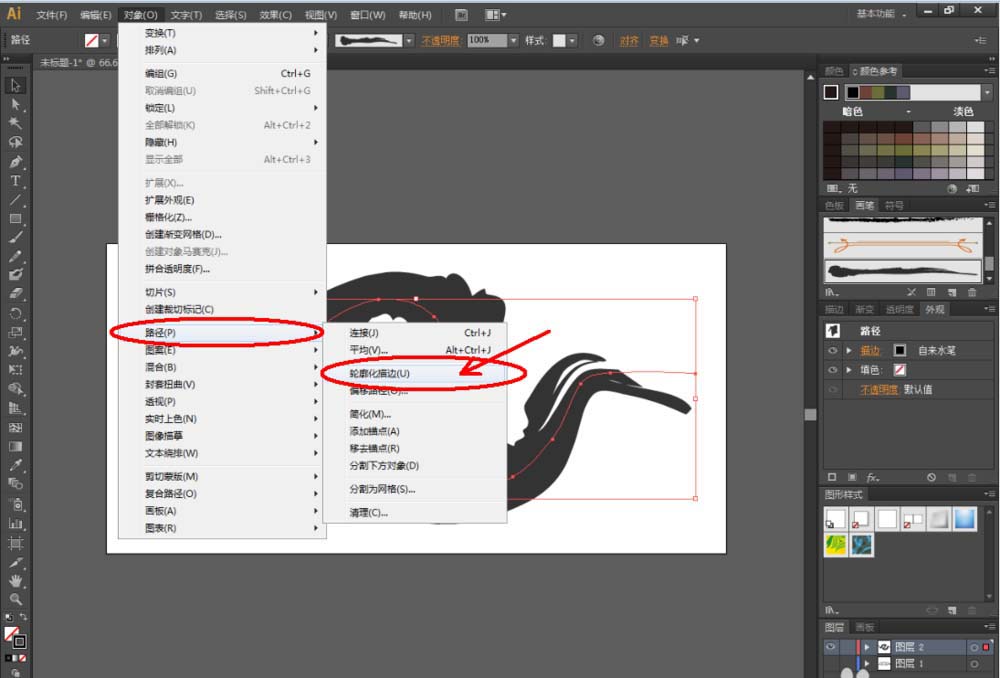This screenshot has width=1000, height=678.
Task: Click the 描边 link in Appearance panel
Action: tap(870, 350)
